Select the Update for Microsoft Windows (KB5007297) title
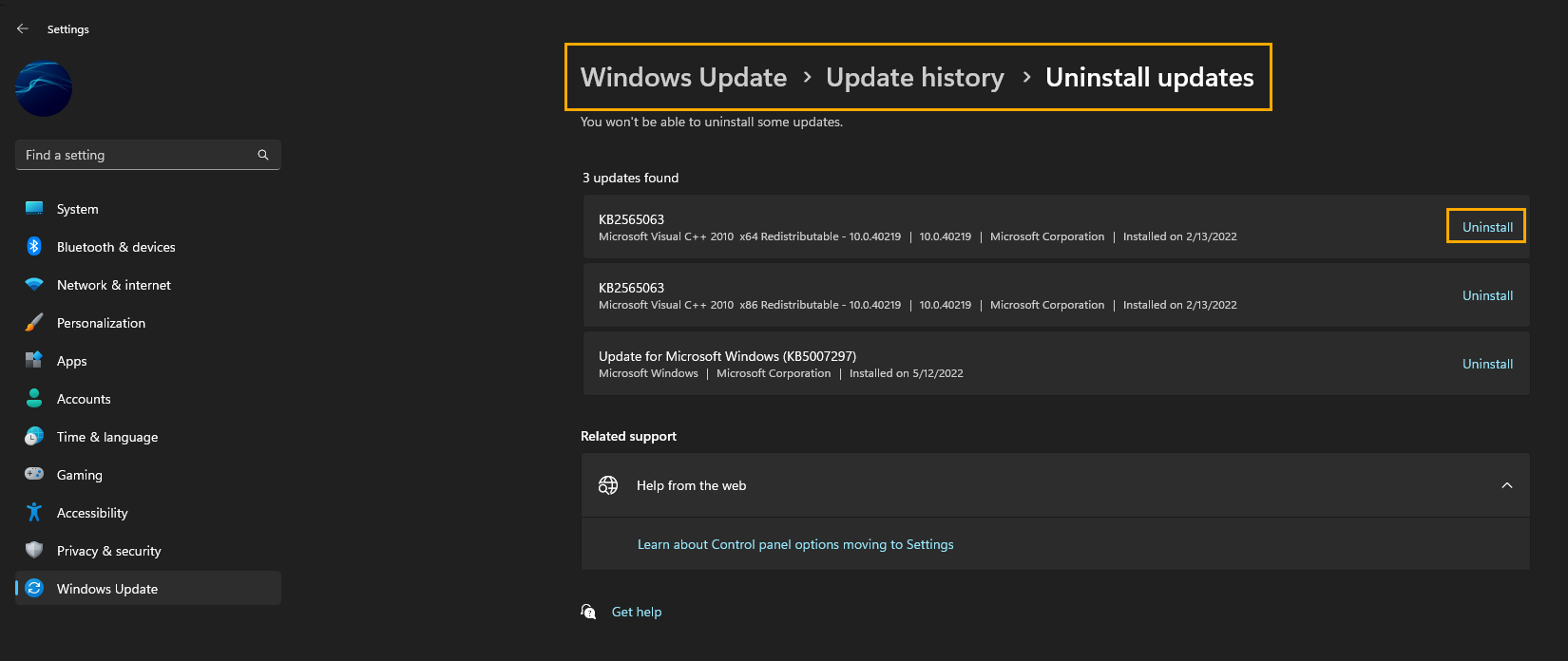 tap(727, 356)
